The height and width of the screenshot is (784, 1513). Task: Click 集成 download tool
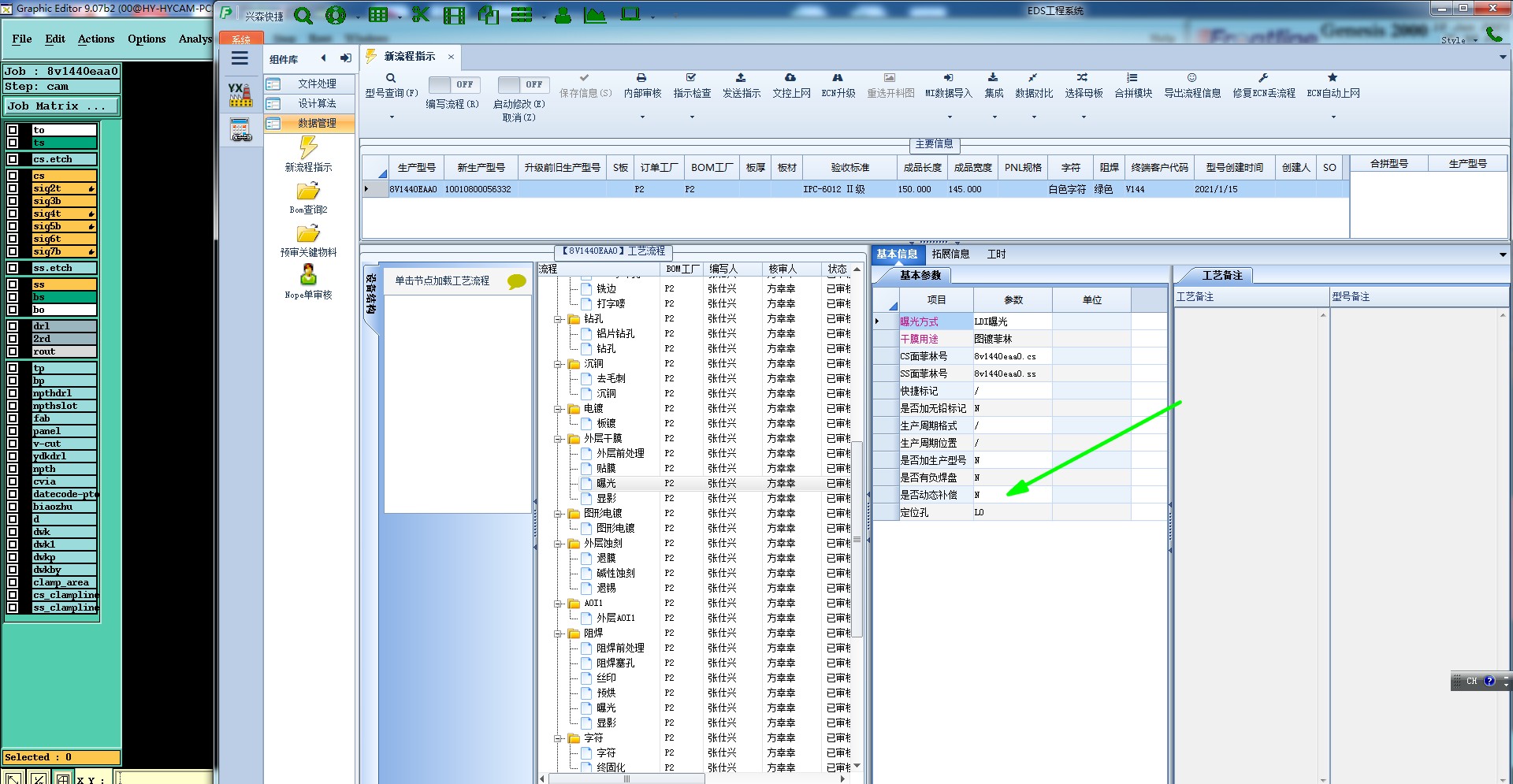[994, 85]
